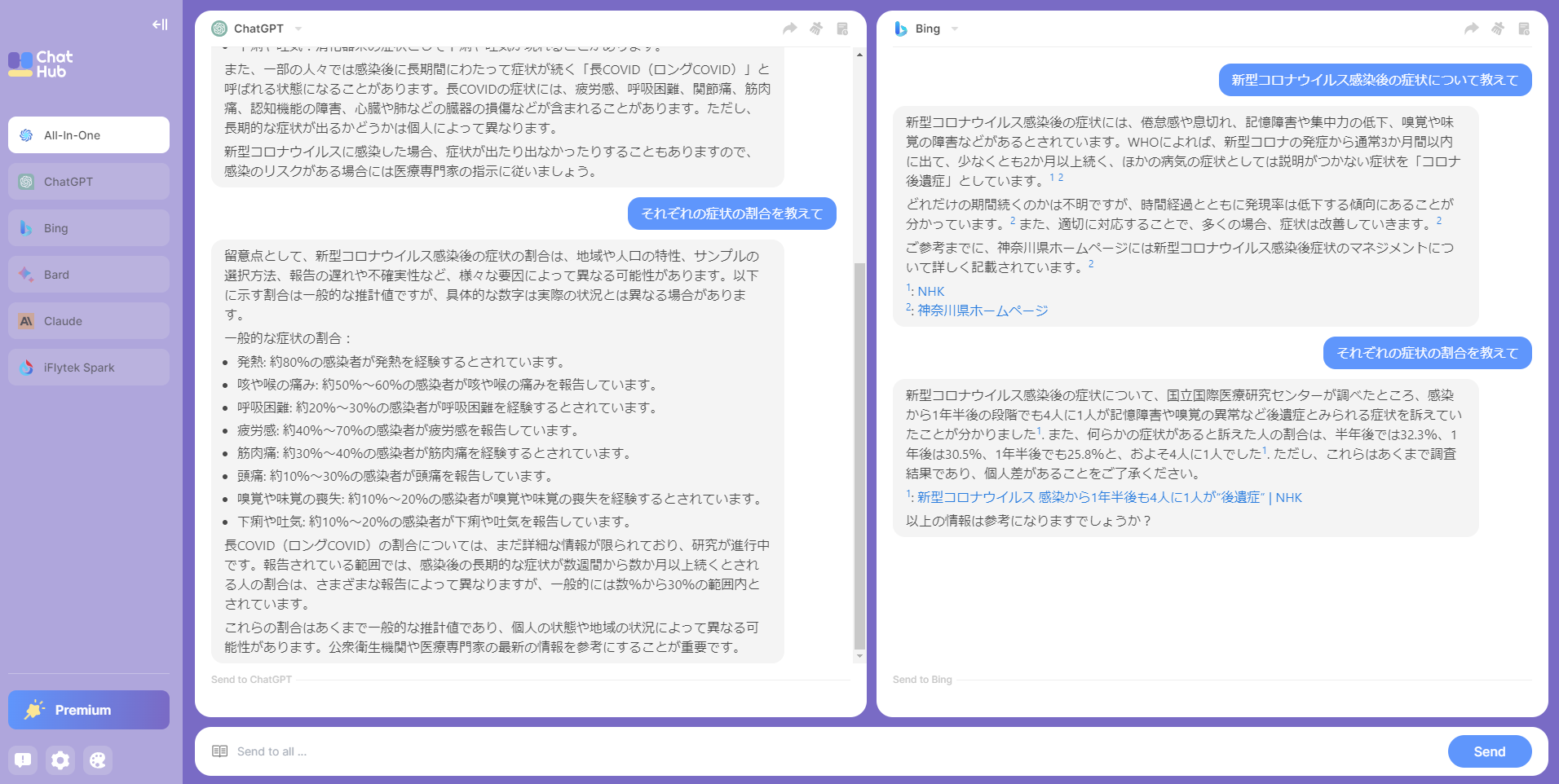This screenshot has height=784, width=1559.
Task: Collapse the left sidebar with the arrow icon
Action: (x=160, y=24)
